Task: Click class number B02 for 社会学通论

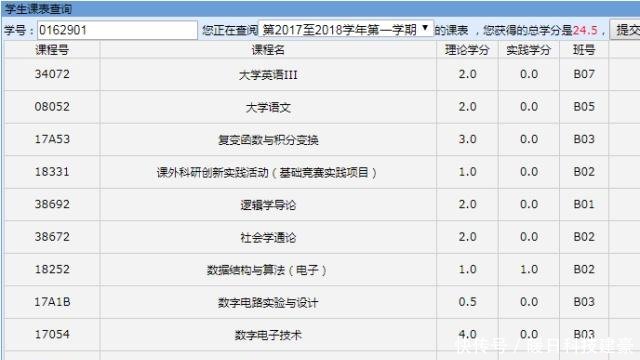Action: tap(584, 237)
